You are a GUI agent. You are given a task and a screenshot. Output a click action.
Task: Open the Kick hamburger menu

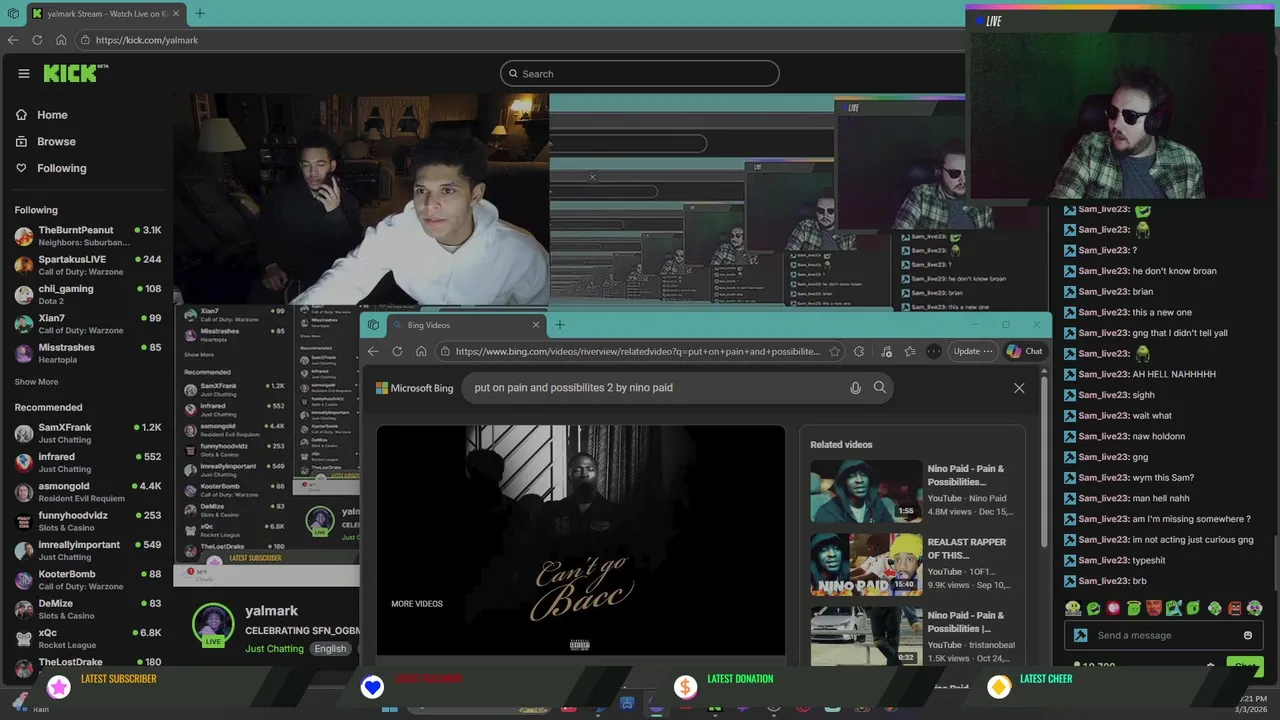(x=24, y=73)
